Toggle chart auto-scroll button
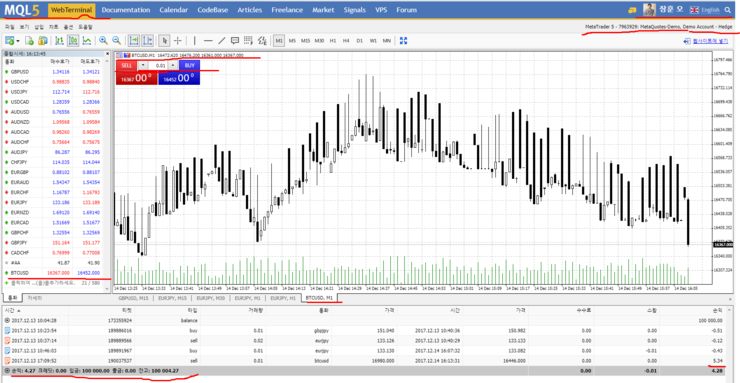This screenshot has height=383, width=740. click(134, 41)
